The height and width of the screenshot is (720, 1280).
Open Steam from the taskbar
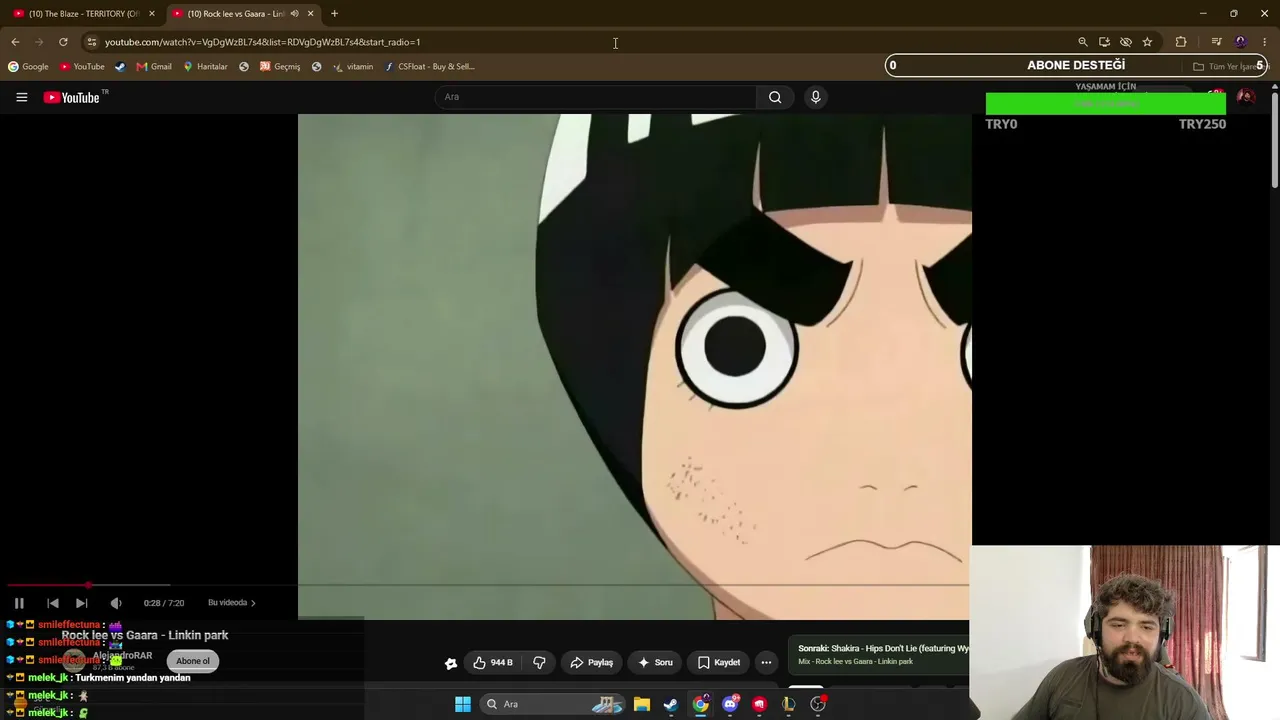pyautogui.click(x=671, y=704)
